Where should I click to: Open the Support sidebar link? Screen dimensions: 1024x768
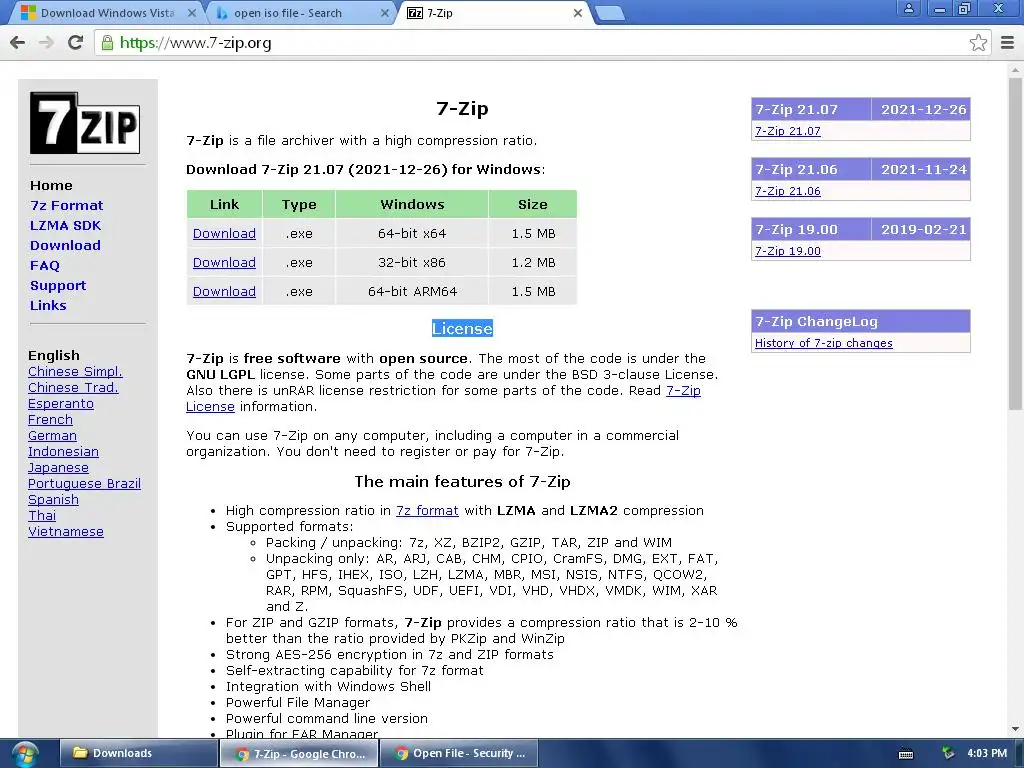57,285
